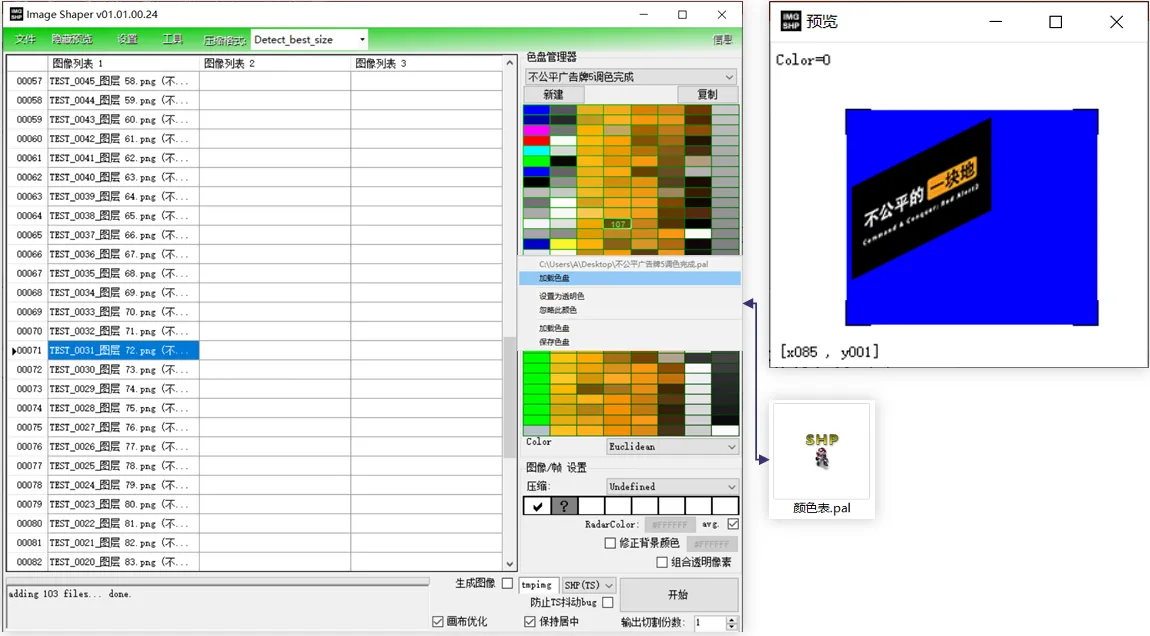The width and height of the screenshot is (1150, 636).
Task: Open the 文件 menu
Action: (25, 40)
